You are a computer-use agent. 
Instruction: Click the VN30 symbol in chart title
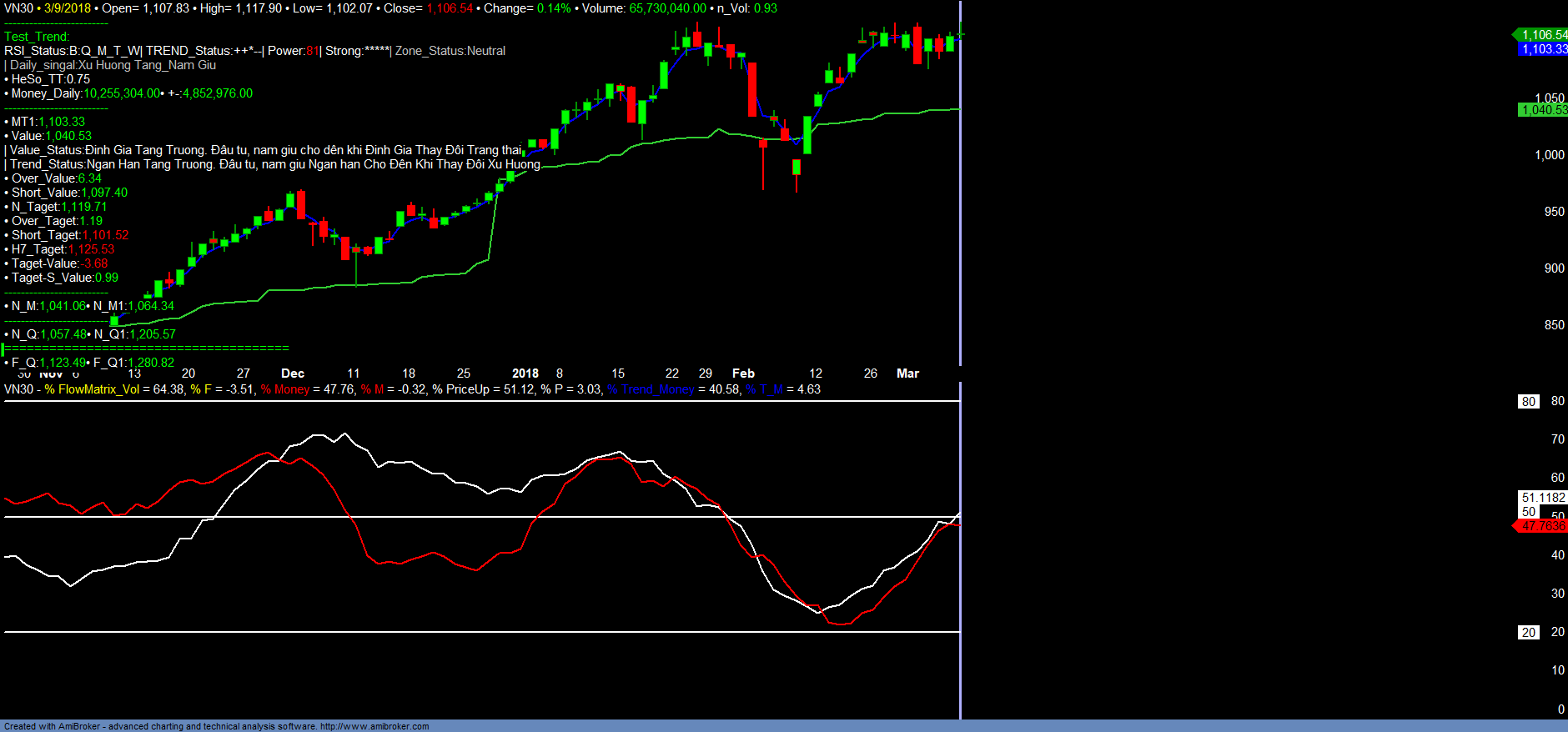coord(18,8)
